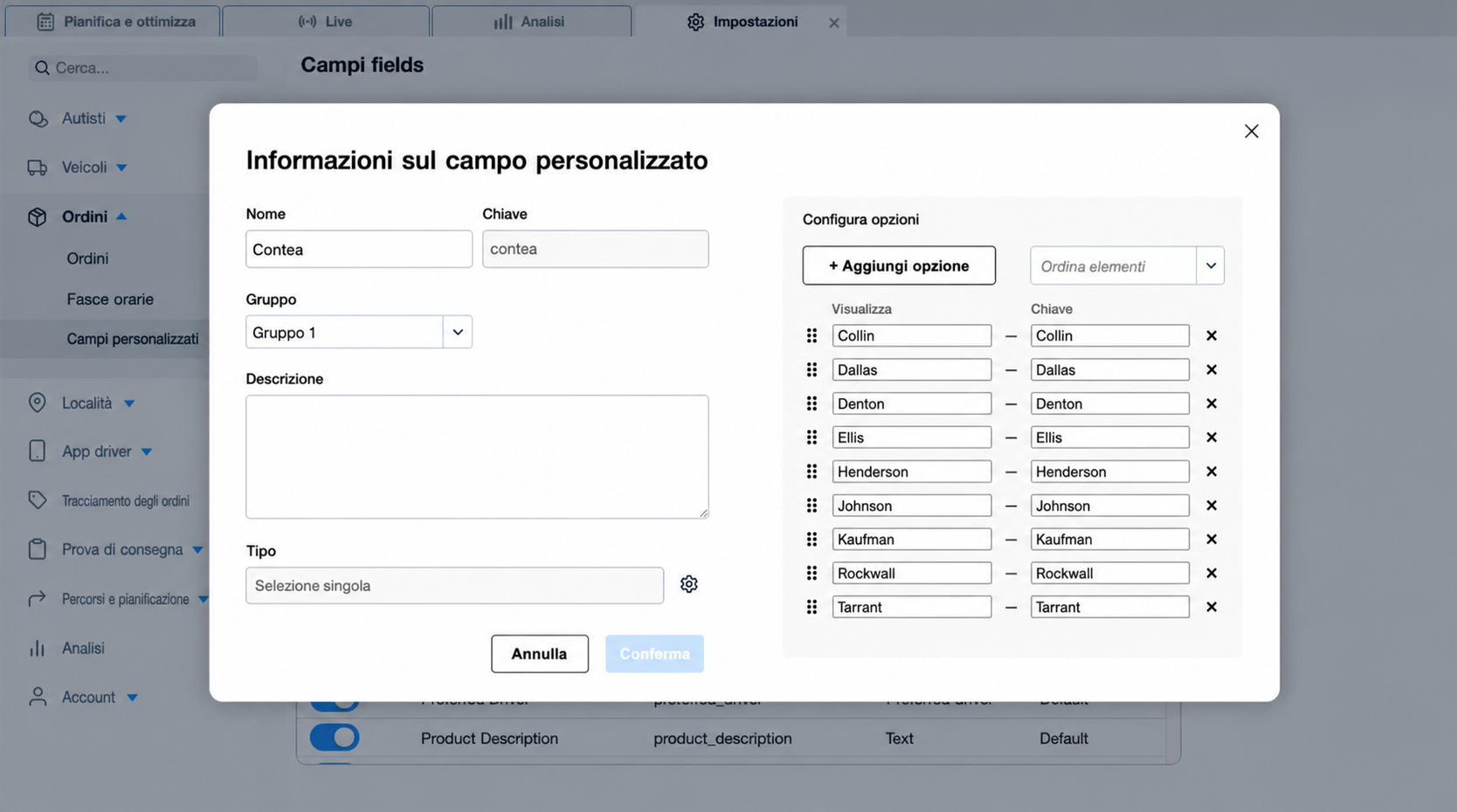Click the drag handle beside Dallas
Image resolution: width=1457 pixels, height=812 pixels.
point(811,369)
